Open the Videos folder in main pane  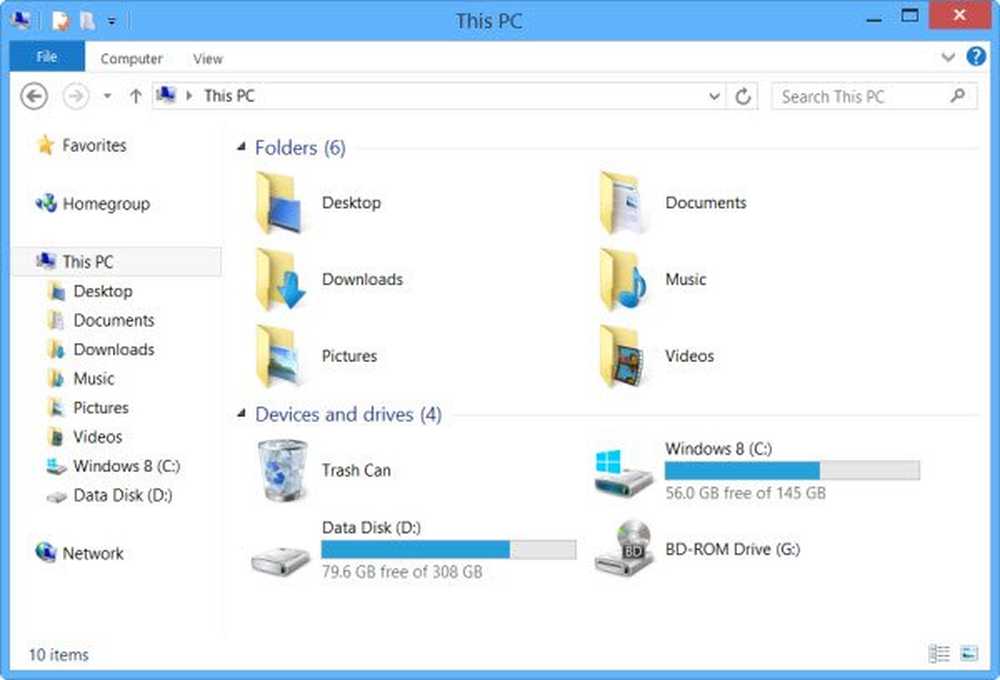pyautogui.click(x=622, y=357)
